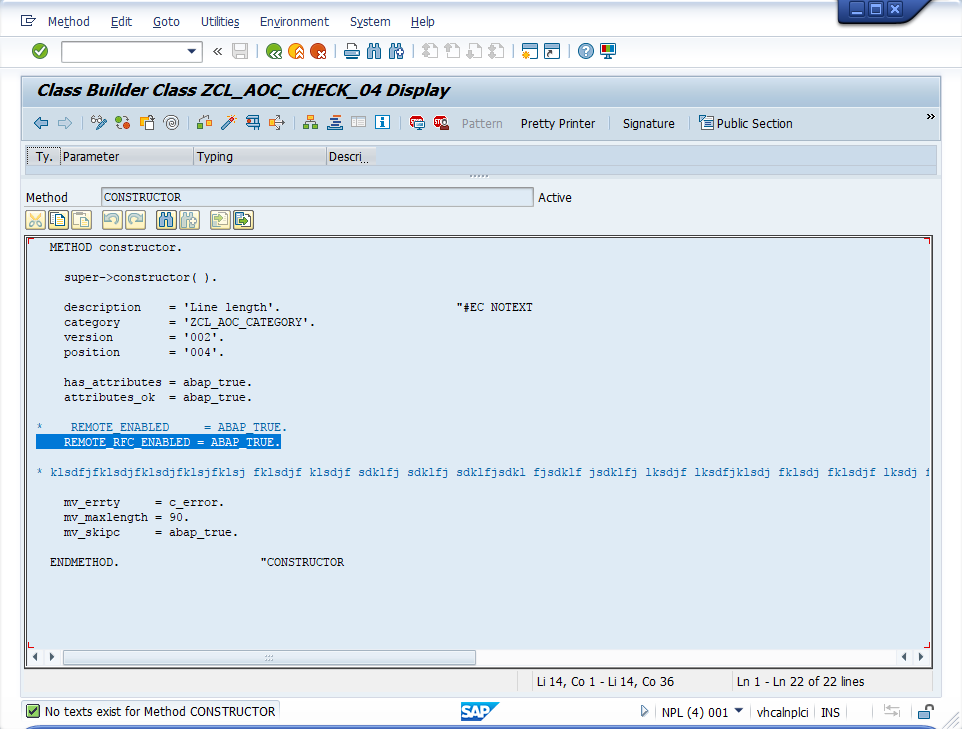The image size is (962, 729).
Task: Open the Goto menu
Action: [166, 21]
